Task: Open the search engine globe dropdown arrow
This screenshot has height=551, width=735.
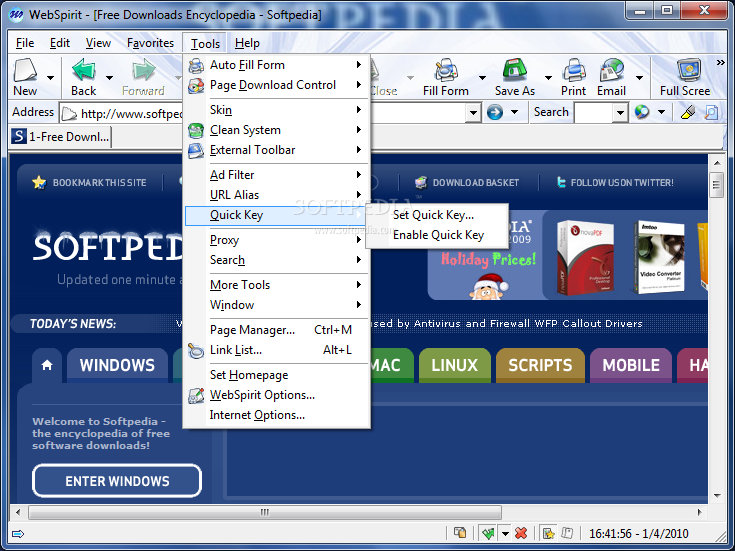Action: [661, 112]
